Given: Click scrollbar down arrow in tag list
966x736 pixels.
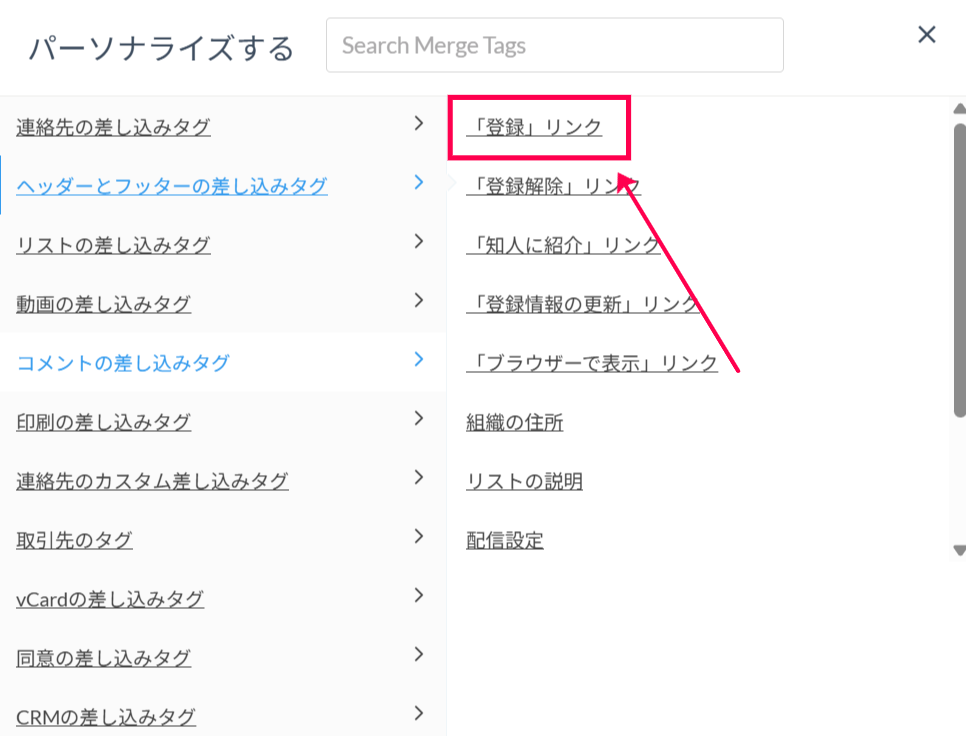Looking at the screenshot, I should coord(959,549).
